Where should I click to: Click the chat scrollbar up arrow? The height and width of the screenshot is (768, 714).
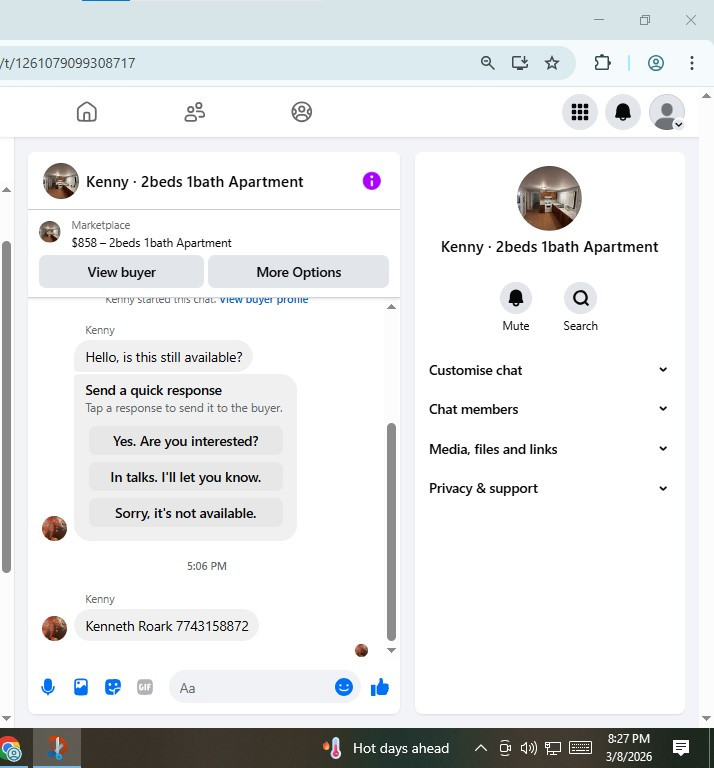click(391, 307)
